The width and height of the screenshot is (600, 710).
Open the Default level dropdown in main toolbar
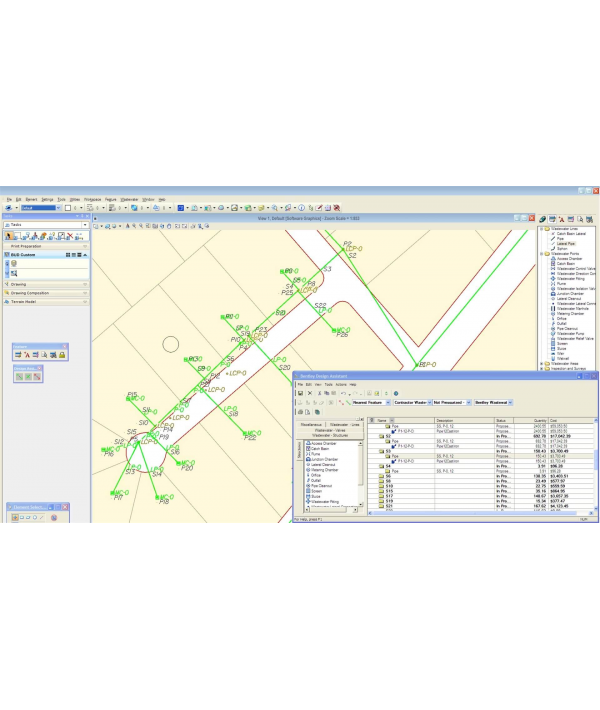tap(58, 208)
